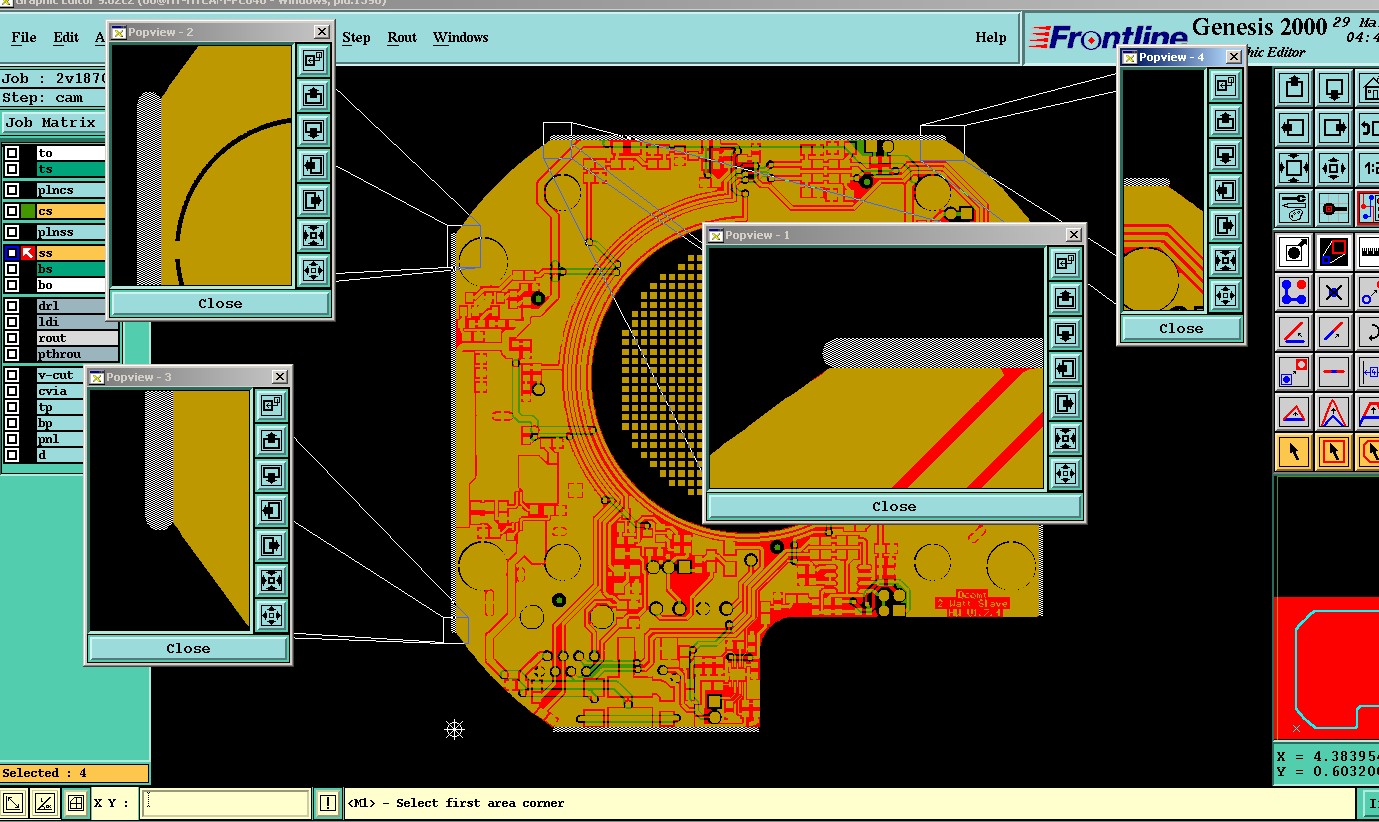This screenshot has height=822, width=1379.
Task: Open the Step menu
Action: pyautogui.click(x=356, y=37)
